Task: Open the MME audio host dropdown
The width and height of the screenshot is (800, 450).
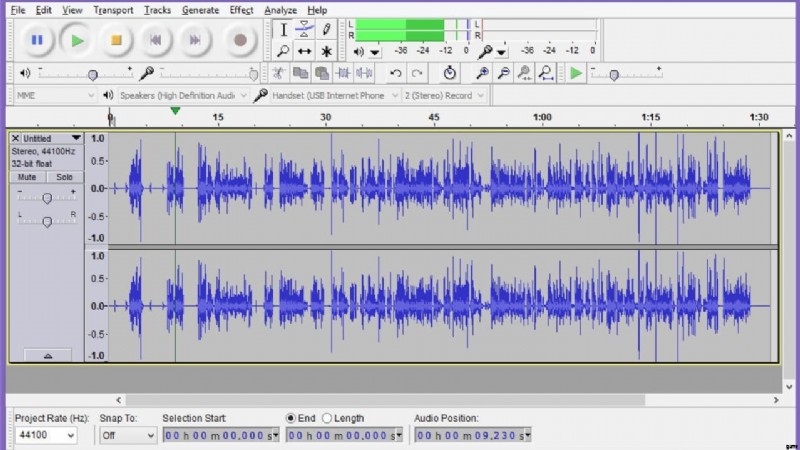Action: click(x=55, y=95)
